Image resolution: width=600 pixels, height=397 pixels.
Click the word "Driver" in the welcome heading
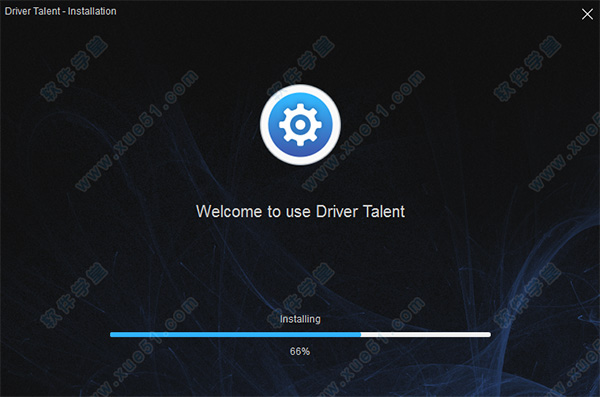(337, 211)
